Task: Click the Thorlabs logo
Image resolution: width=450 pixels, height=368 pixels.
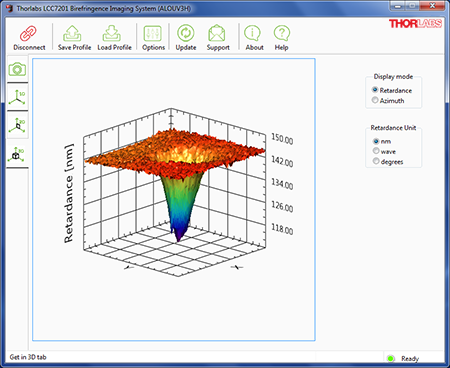Action: 415,24
